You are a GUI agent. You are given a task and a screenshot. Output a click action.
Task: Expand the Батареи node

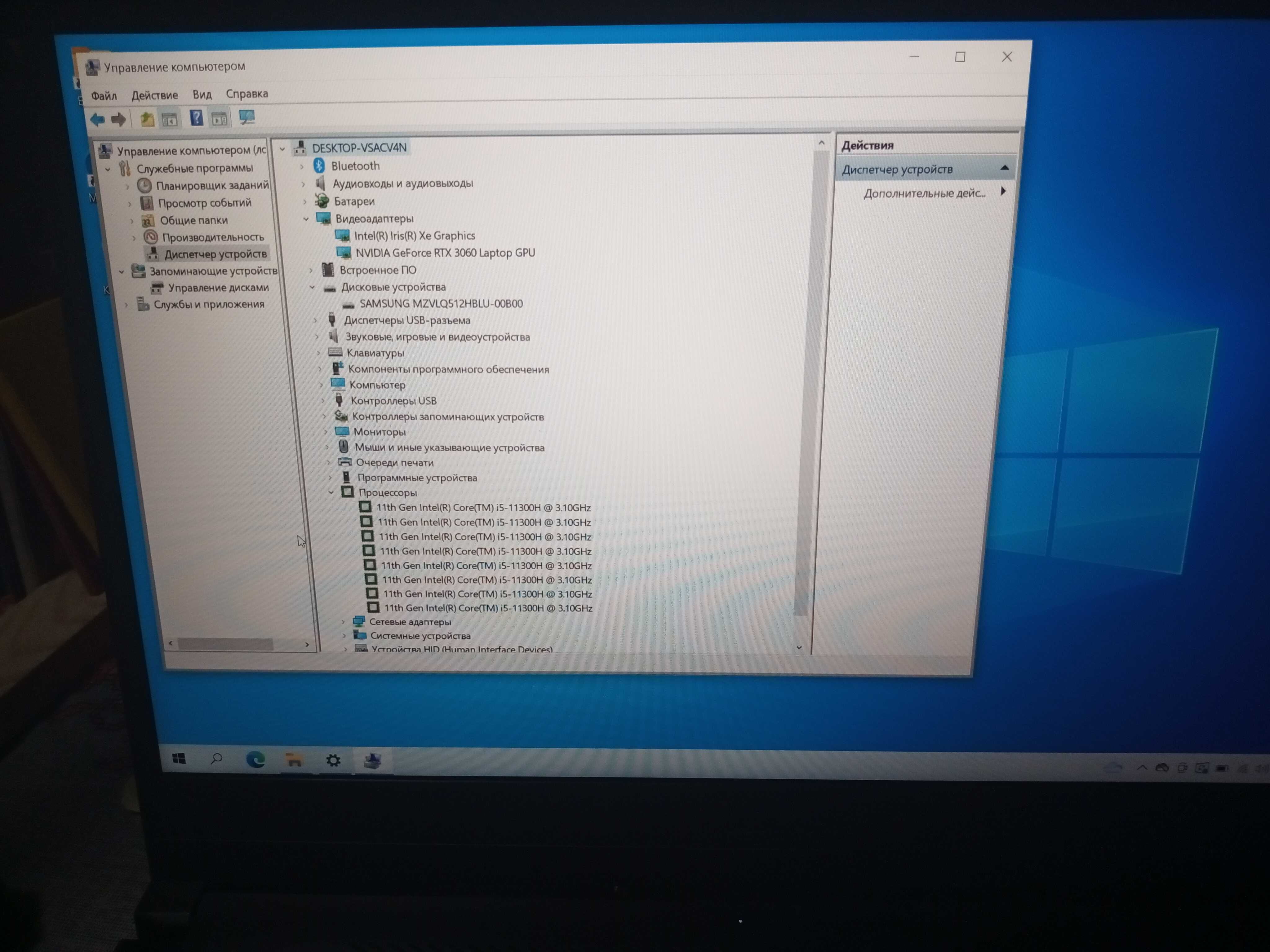pyautogui.click(x=305, y=201)
